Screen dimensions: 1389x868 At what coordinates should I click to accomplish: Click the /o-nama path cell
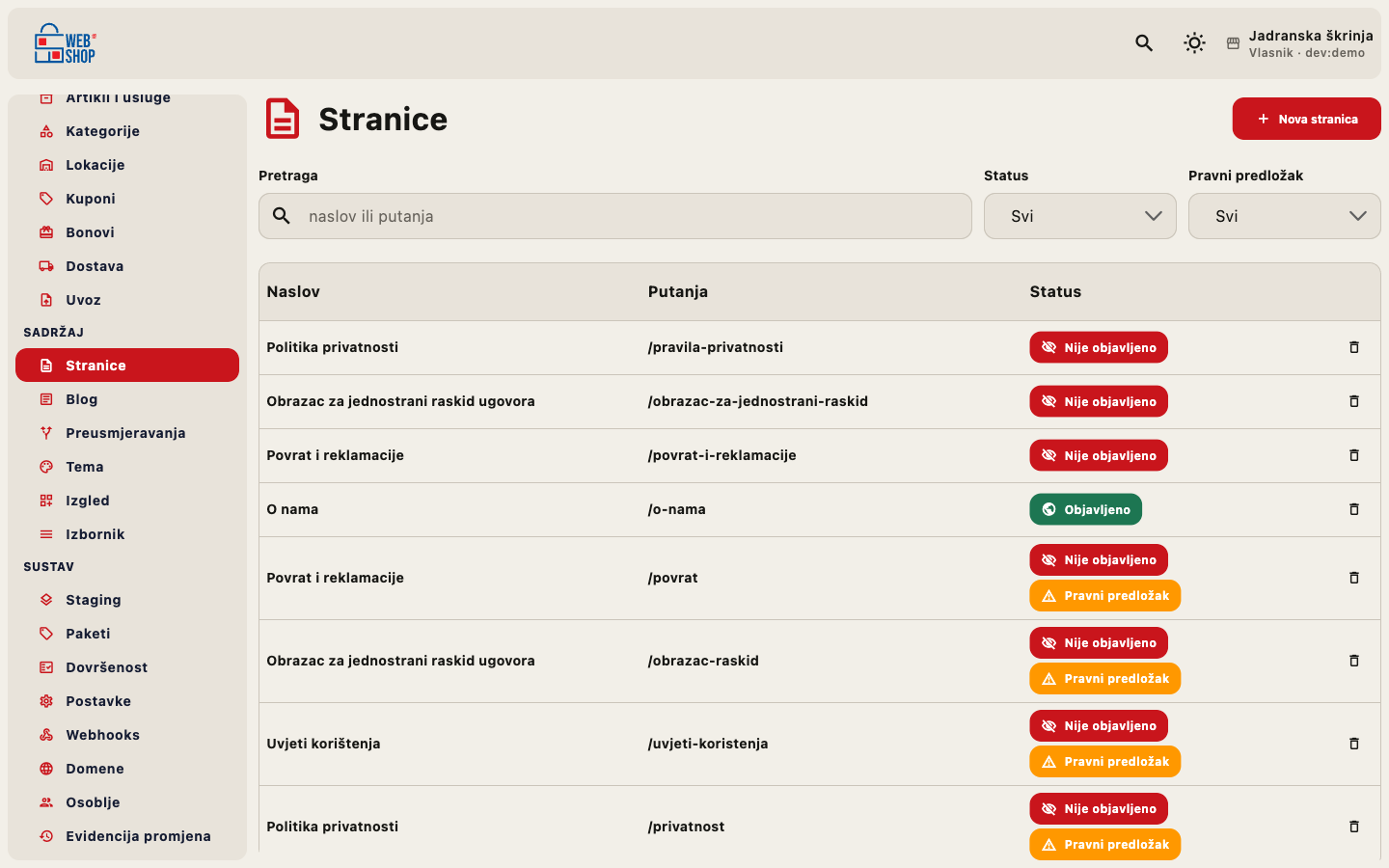(x=677, y=509)
